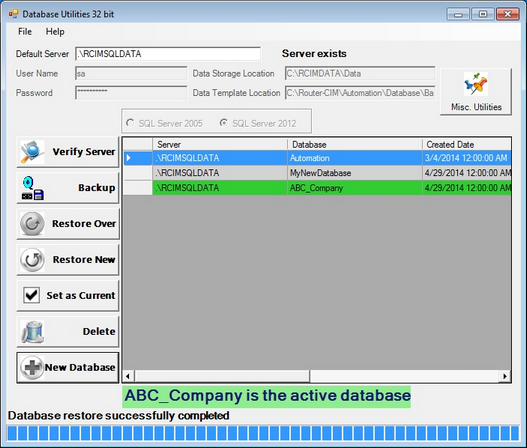Click the Server column header
This screenshot has width=527, height=448.
[220, 145]
